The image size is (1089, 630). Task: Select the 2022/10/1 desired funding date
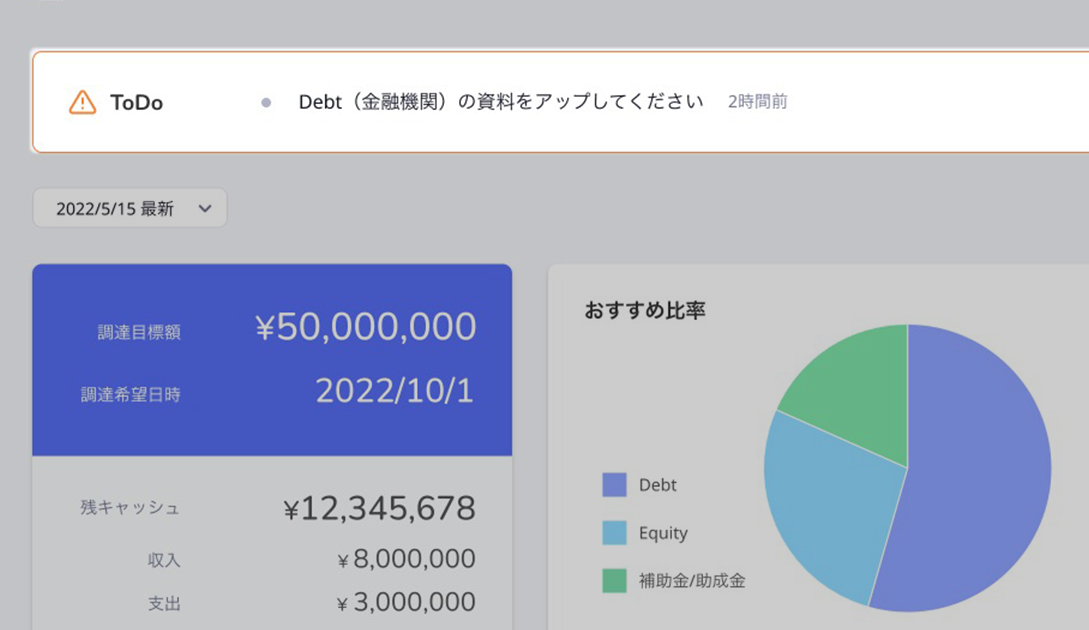point(394,391)
